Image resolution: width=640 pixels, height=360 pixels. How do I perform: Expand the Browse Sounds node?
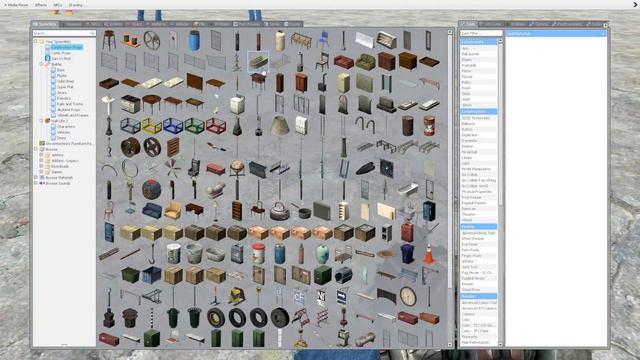pos(36,184)
